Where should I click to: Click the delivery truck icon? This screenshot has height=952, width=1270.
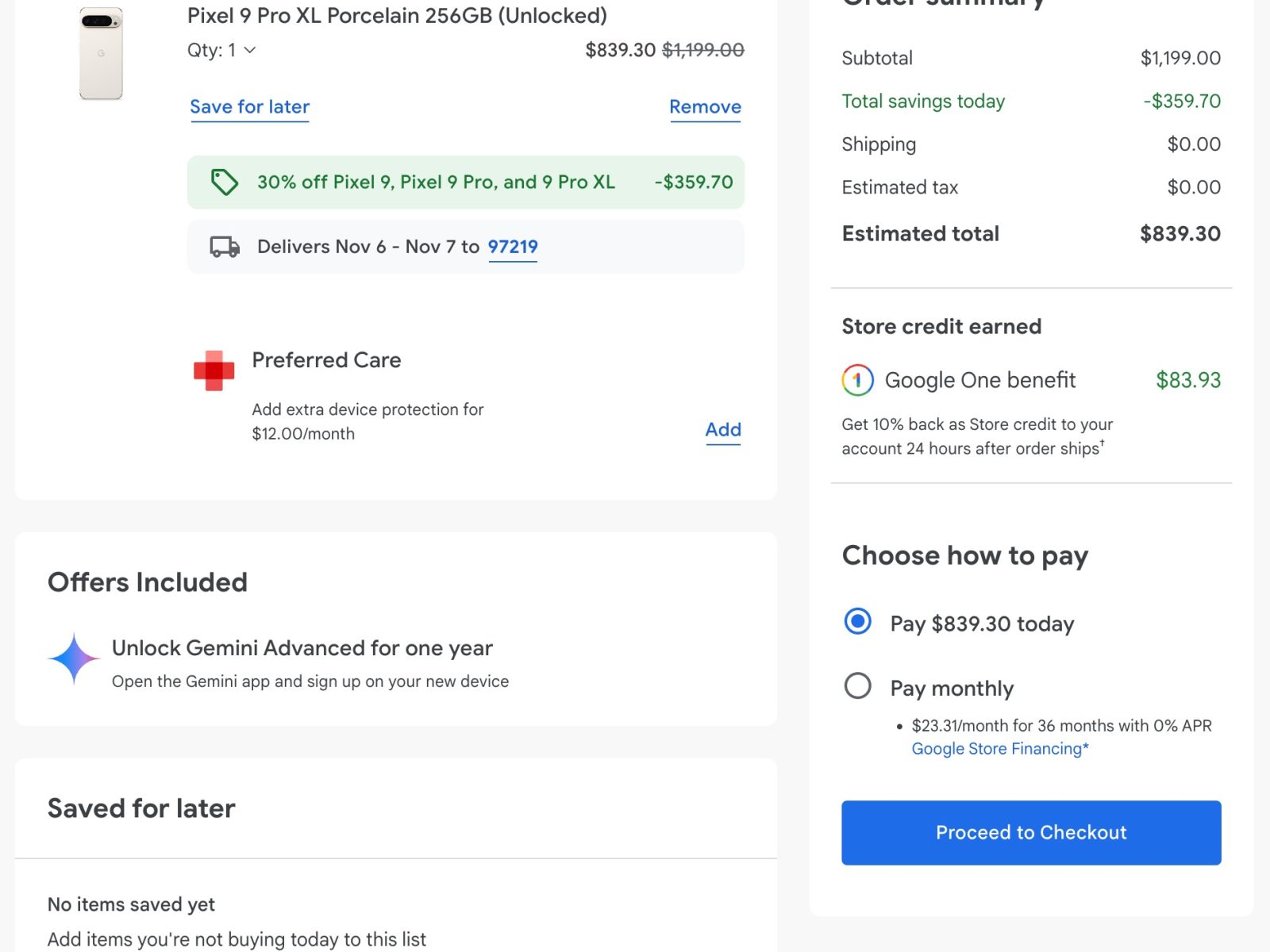click(225, 247)
